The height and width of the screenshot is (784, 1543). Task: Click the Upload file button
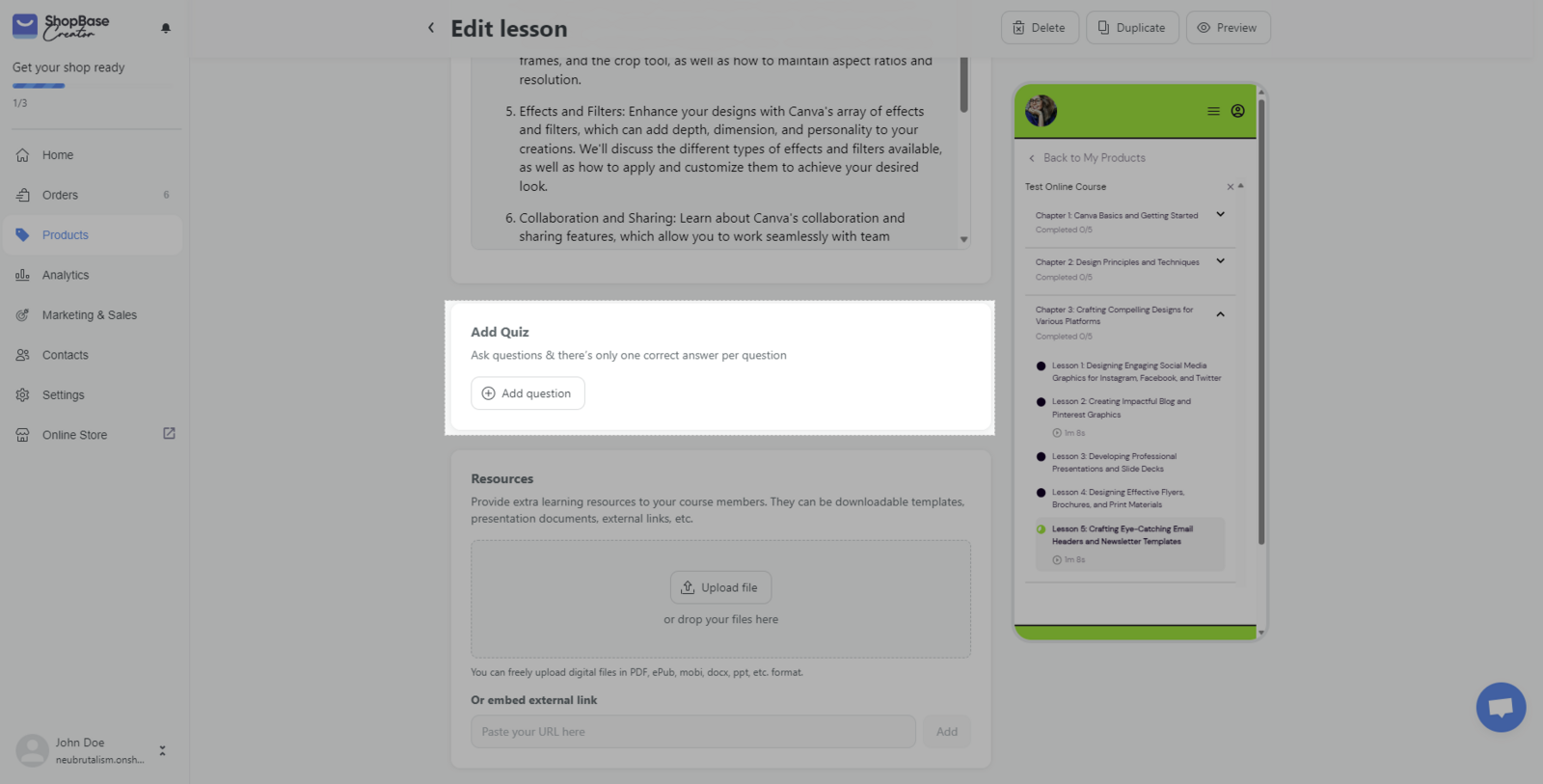click(720, 587)
